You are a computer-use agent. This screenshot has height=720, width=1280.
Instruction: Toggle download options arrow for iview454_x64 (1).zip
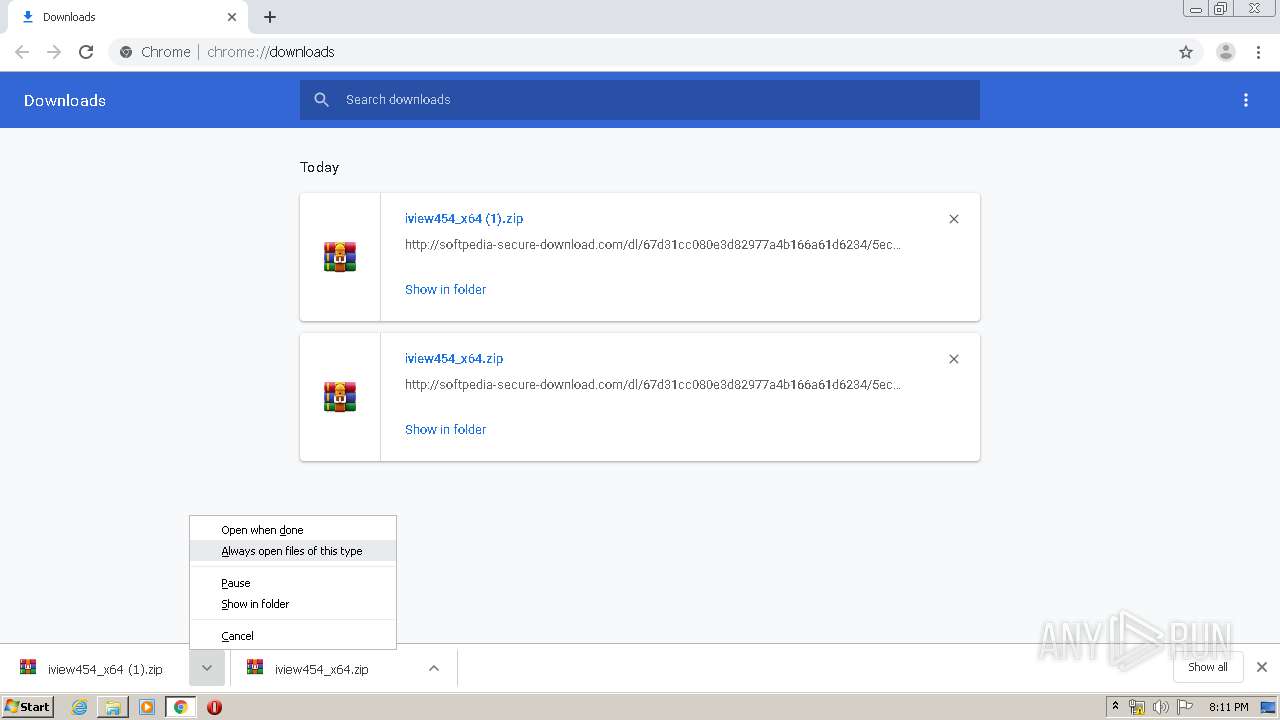[x=207, y=668]
